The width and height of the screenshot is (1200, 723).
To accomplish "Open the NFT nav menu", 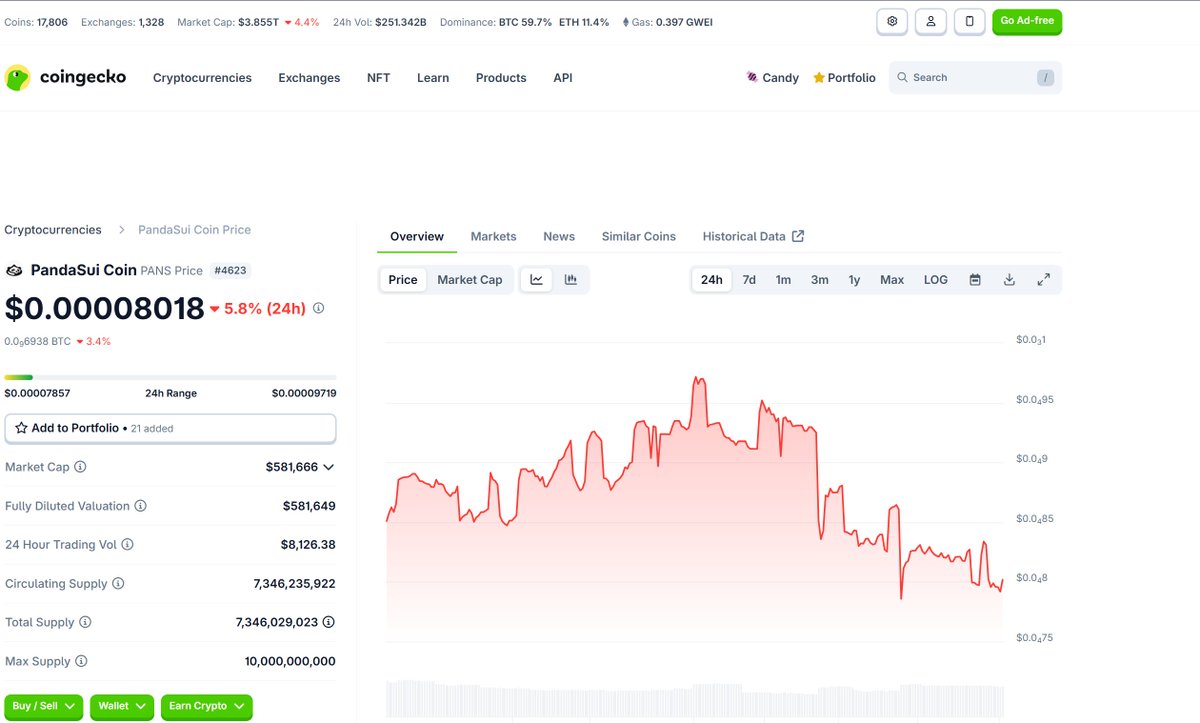I will point(379,78).
